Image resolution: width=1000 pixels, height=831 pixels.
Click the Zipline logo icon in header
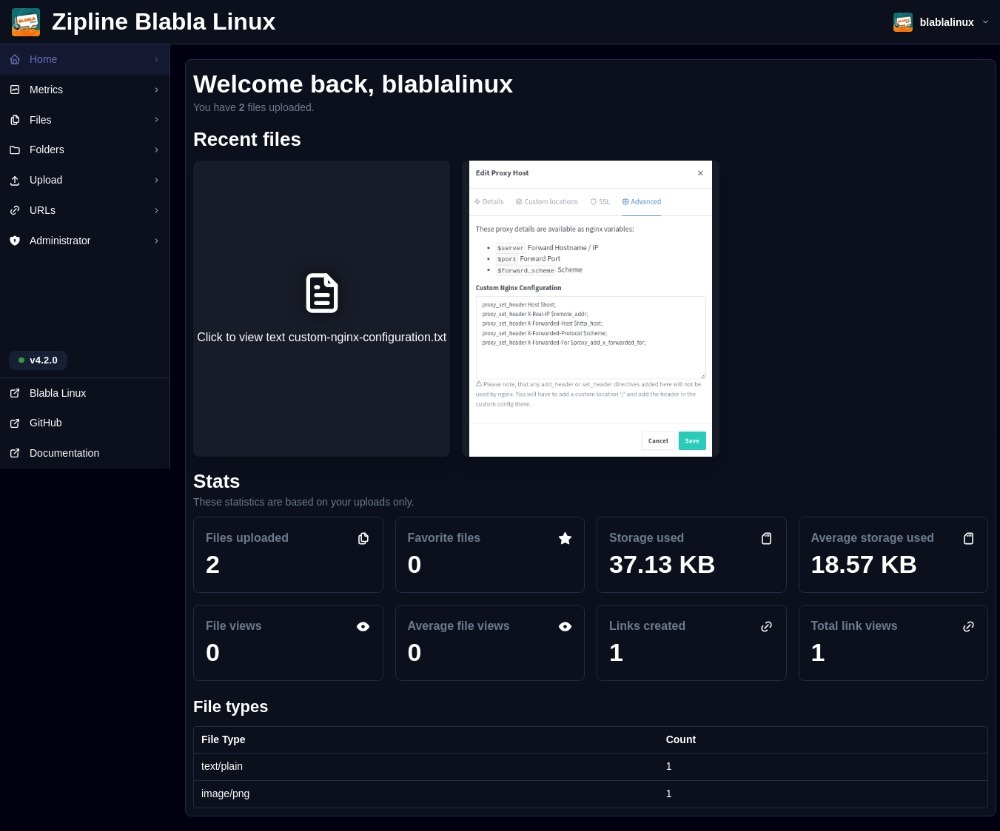pyautogui.click(x=26, y=22)
